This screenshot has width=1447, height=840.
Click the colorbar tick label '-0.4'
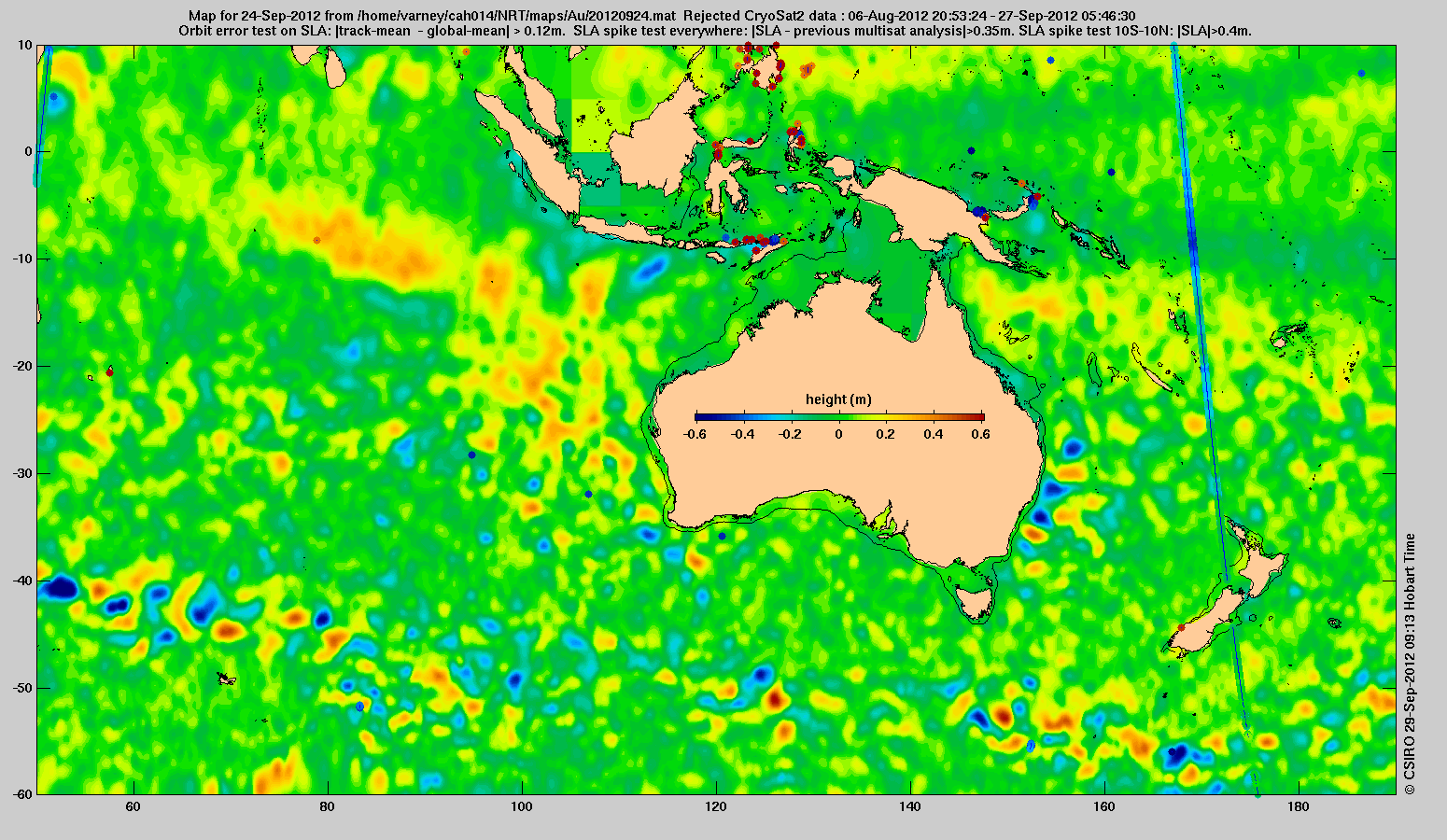point(742,434)
